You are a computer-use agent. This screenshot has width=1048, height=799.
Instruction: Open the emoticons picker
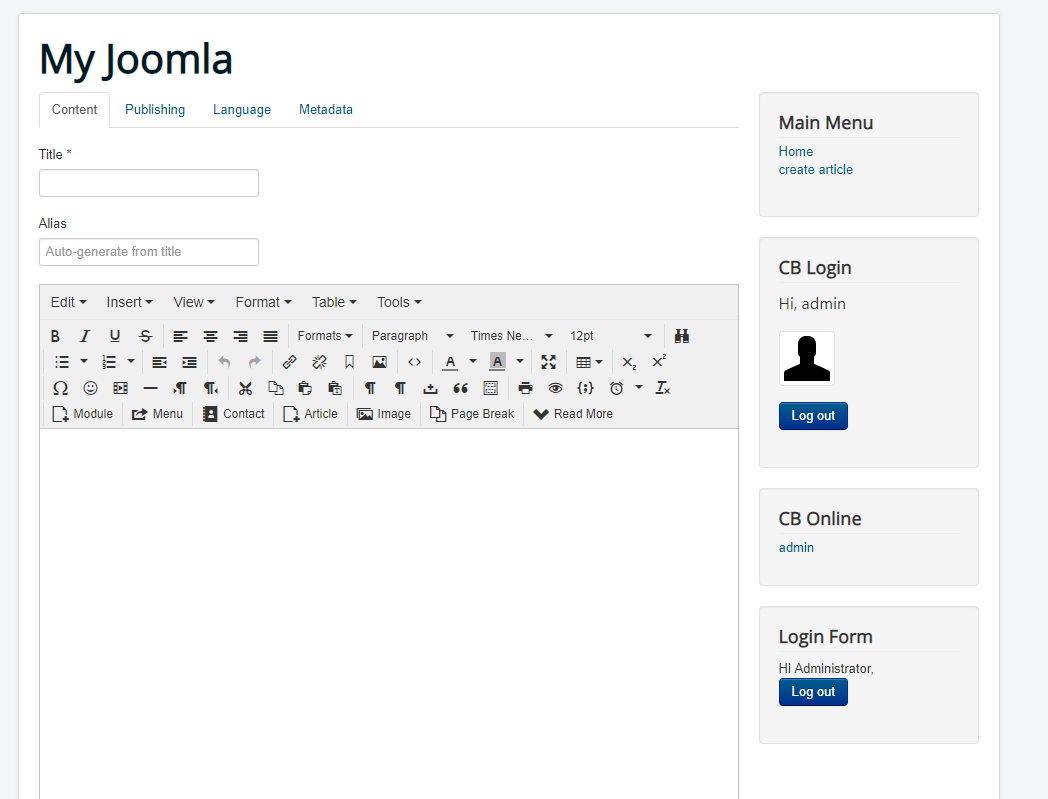(x=90, y=388)
